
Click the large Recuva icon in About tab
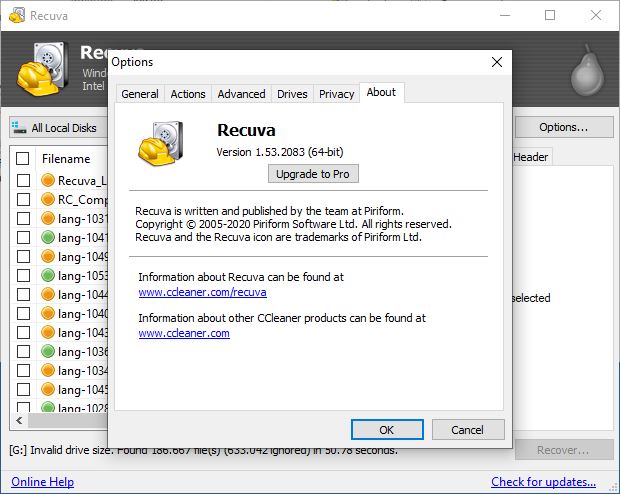(161, 143)
